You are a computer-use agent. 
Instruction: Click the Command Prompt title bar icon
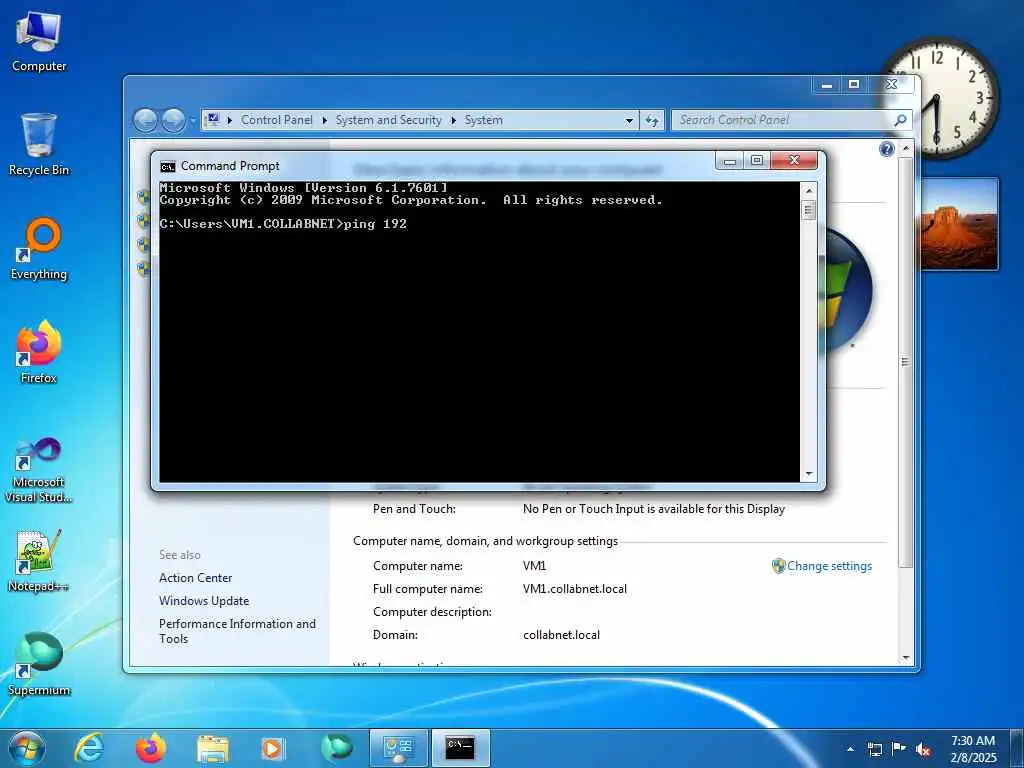168,167
